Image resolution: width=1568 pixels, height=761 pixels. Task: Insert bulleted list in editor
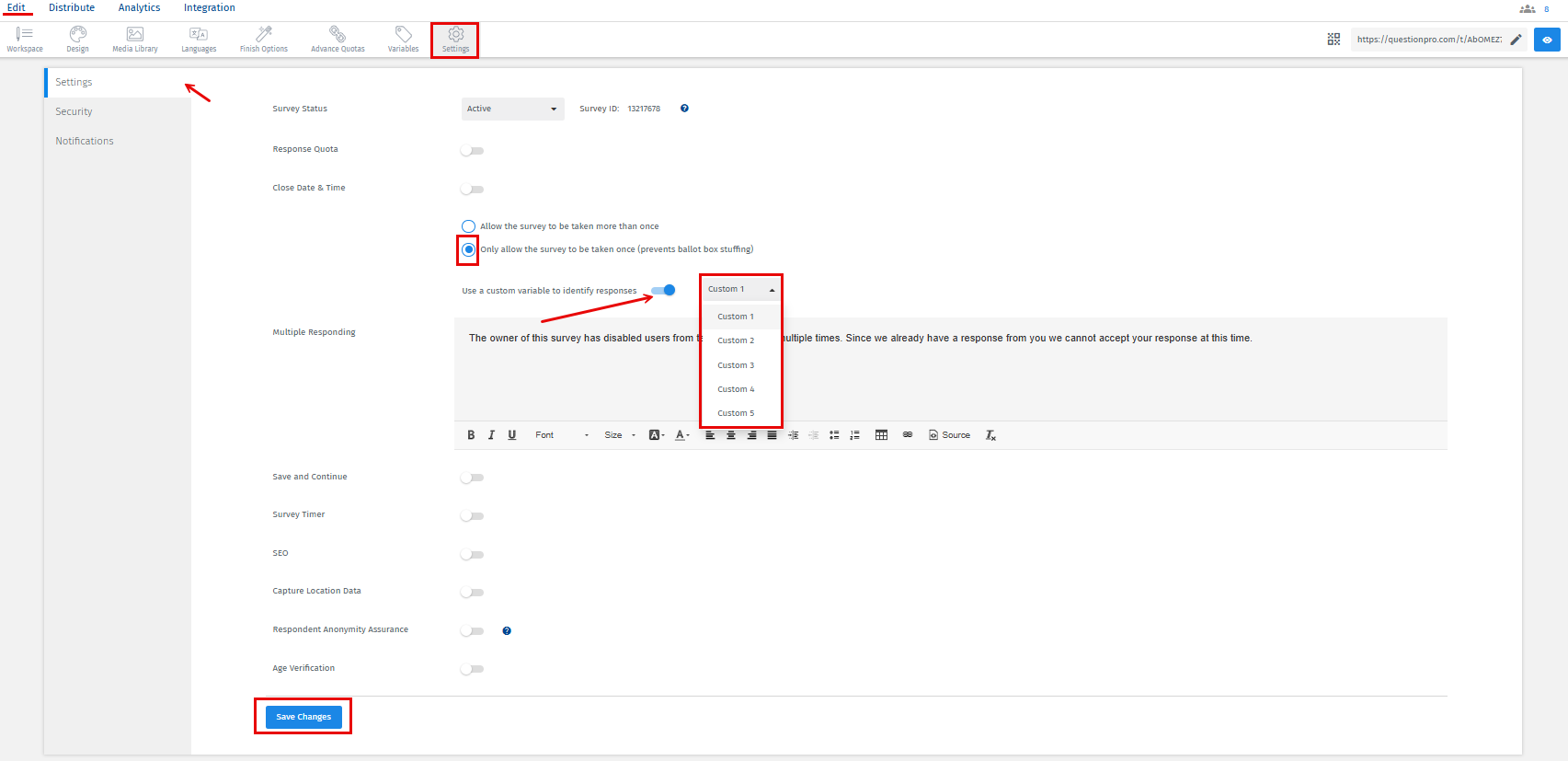point(834,435)
